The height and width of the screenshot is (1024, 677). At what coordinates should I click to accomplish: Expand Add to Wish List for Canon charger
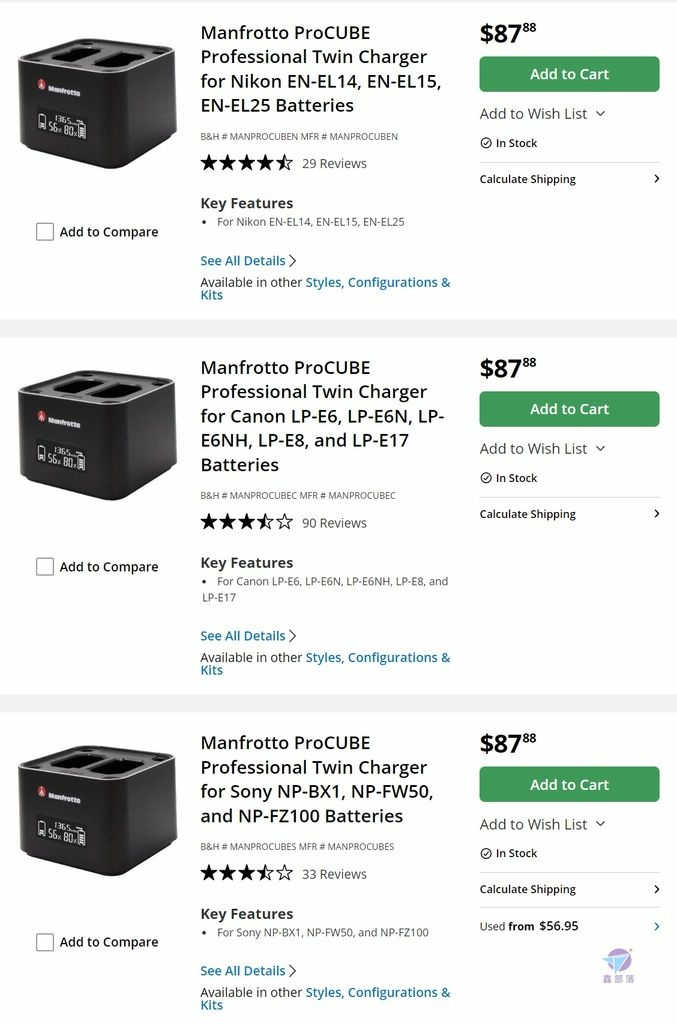click(x=543, y=449)
